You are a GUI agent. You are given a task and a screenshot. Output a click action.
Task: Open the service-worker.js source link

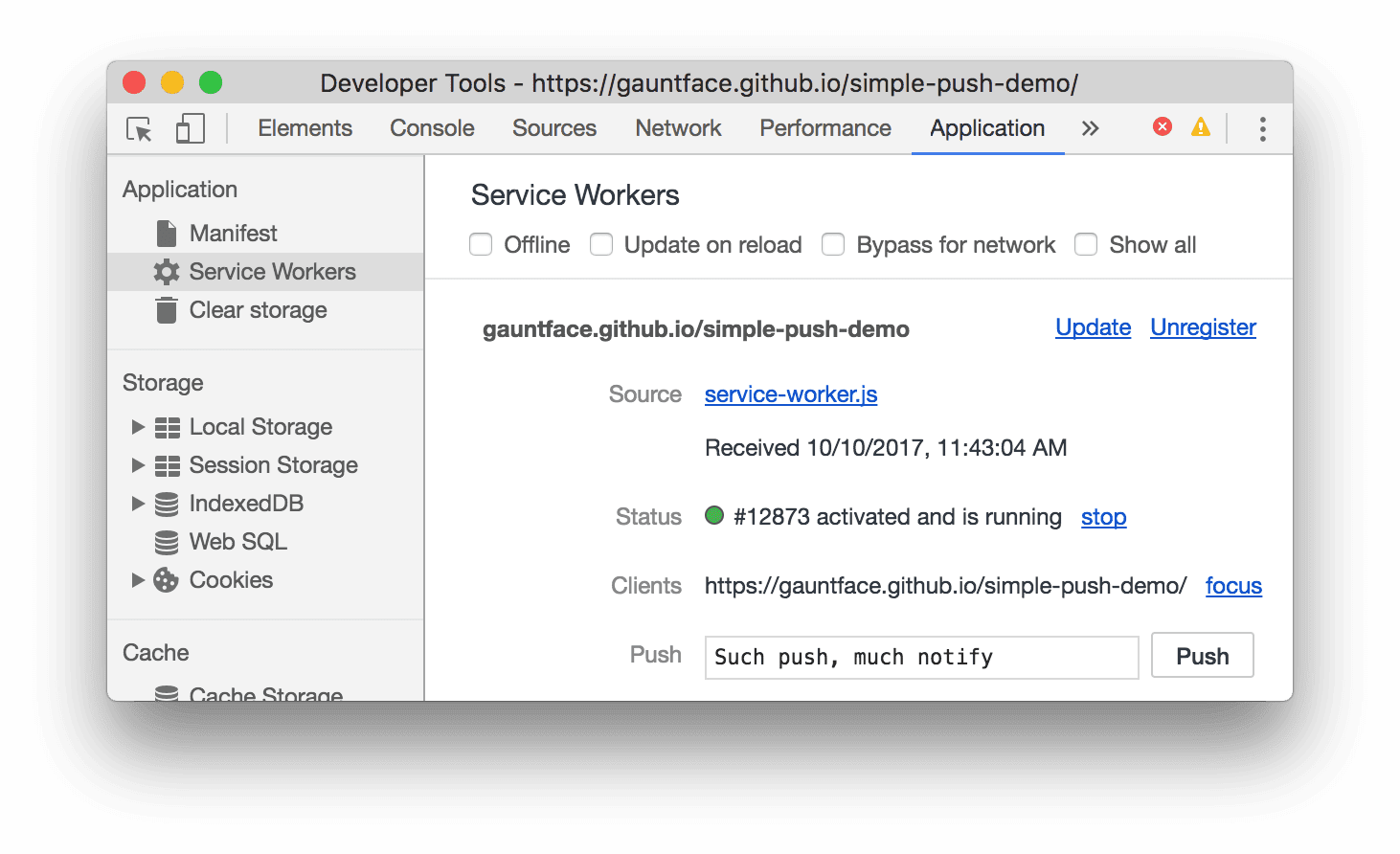pyautogui.click(x=790, y=393)
